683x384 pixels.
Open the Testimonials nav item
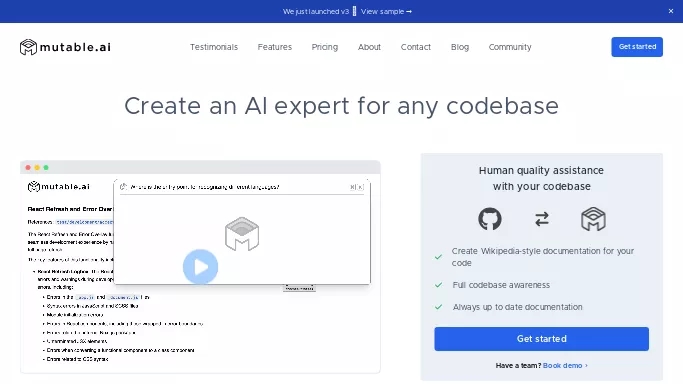click(213, 47)
